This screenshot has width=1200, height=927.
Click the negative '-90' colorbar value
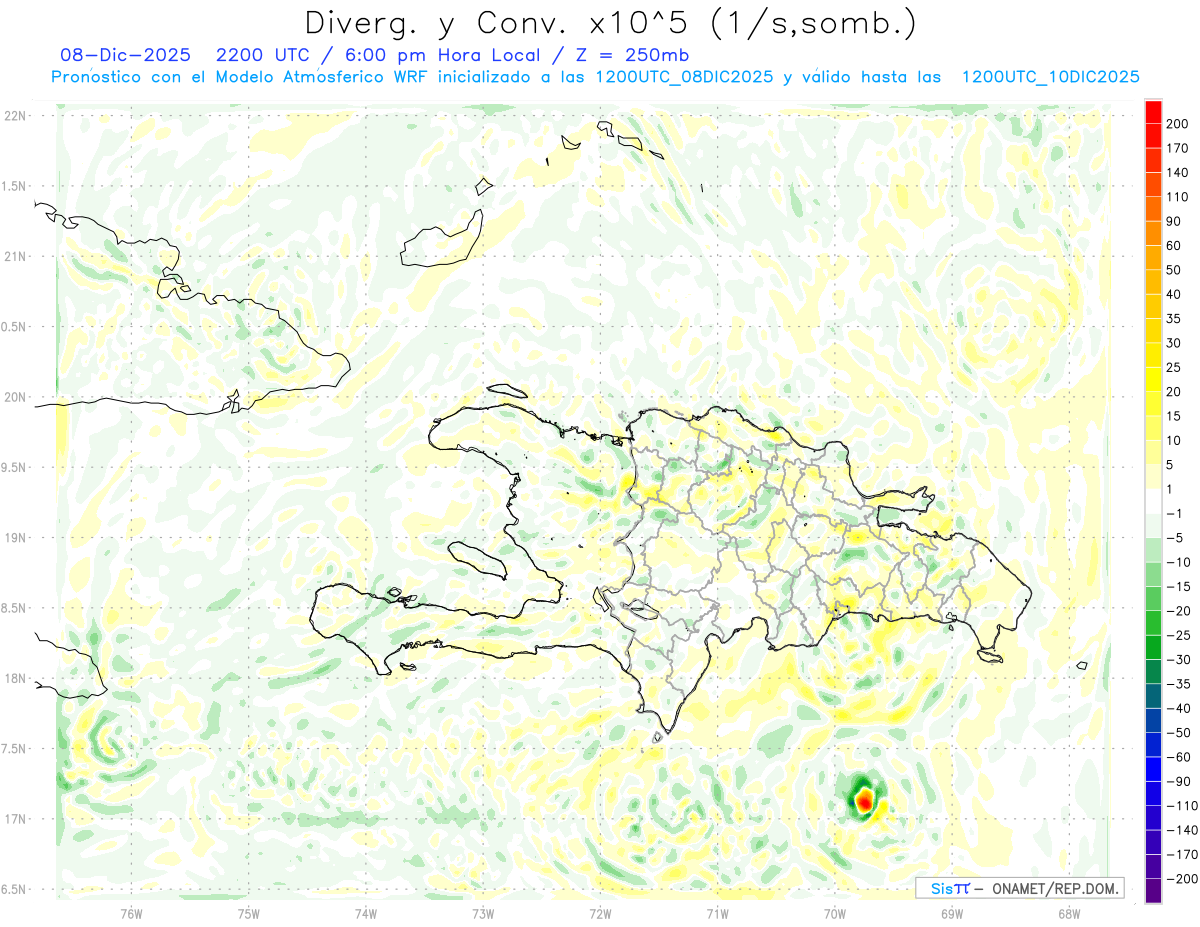pyautogui.click(x=1178, y=782)
